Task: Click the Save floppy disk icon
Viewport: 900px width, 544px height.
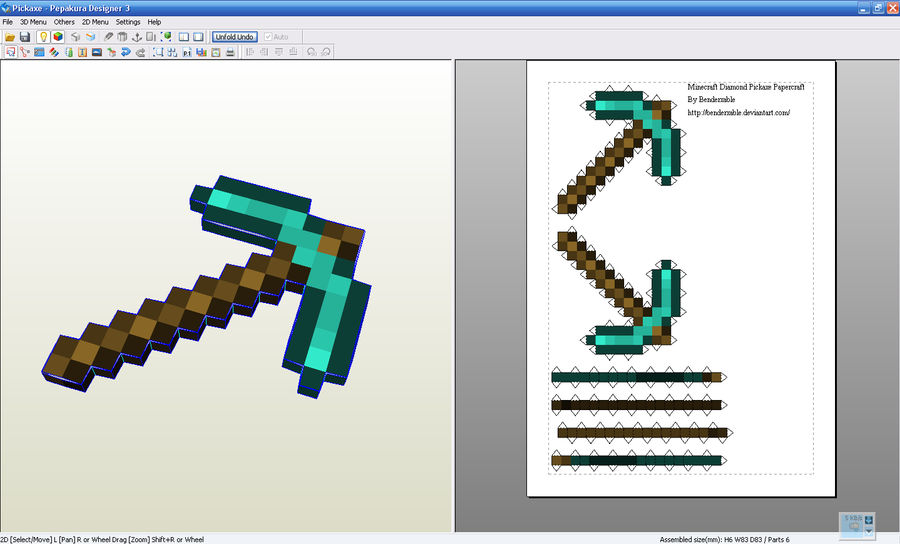Action: 25,37
